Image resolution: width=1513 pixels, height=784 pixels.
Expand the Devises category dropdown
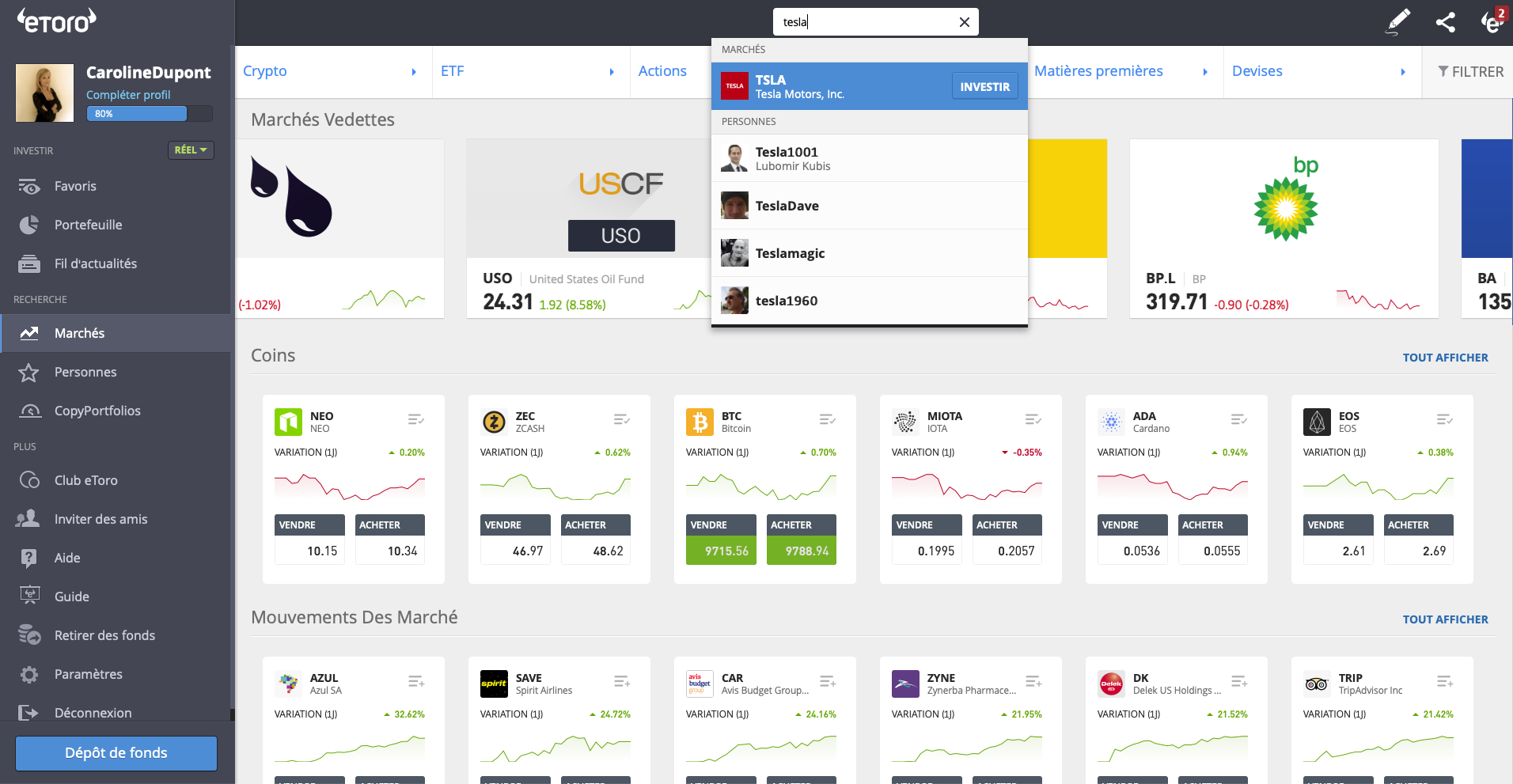(1403, 72)
